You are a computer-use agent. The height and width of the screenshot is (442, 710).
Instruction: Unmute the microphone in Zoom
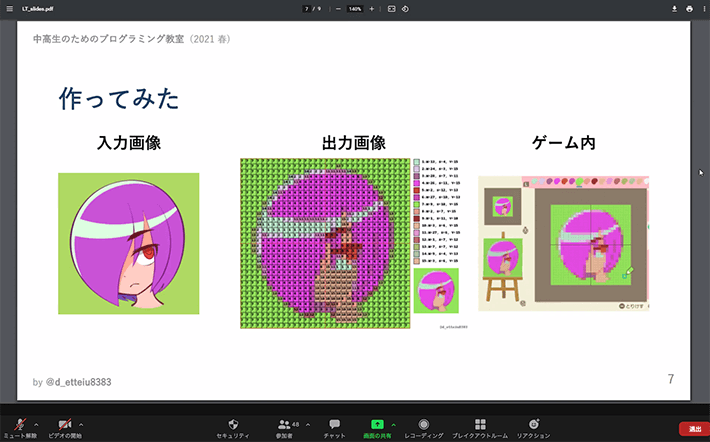(x=18, y=425)
